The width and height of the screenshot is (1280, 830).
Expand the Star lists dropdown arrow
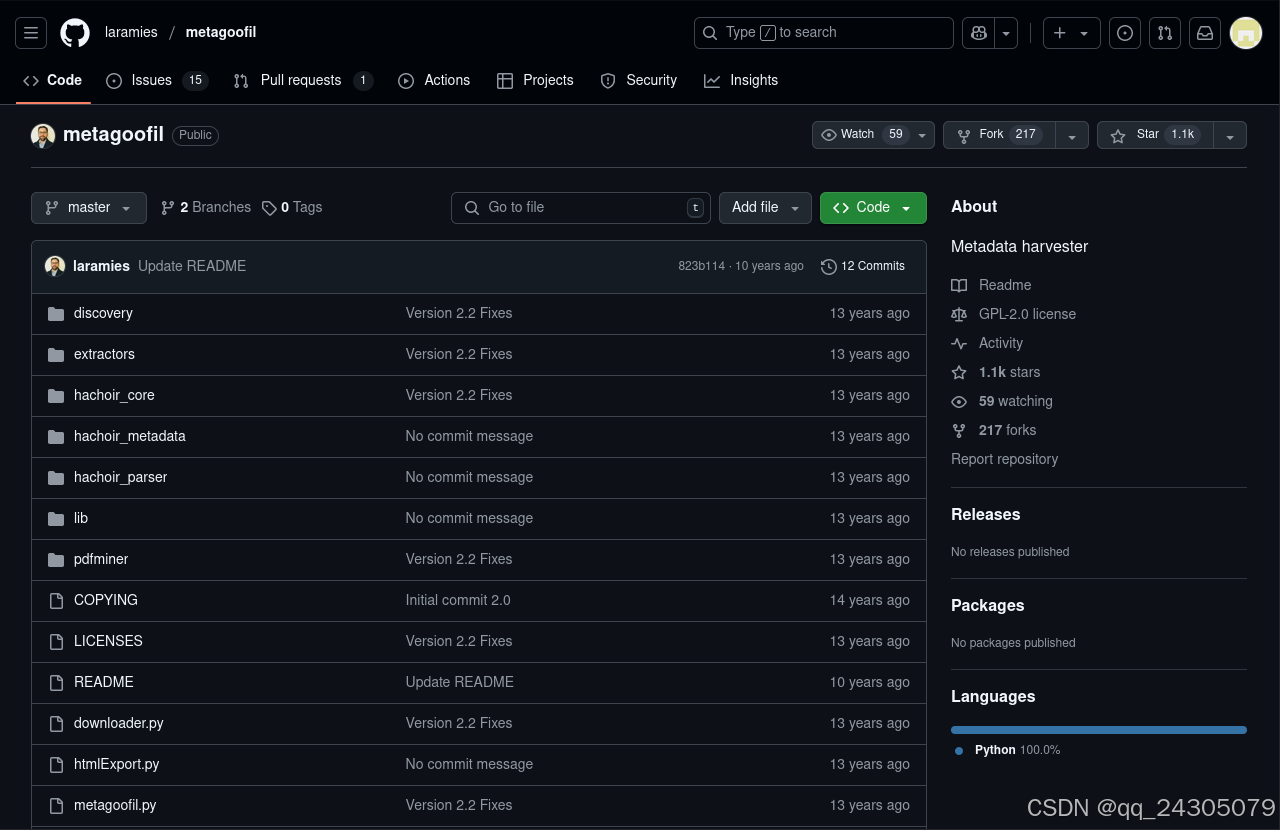tap(1230, 135)
